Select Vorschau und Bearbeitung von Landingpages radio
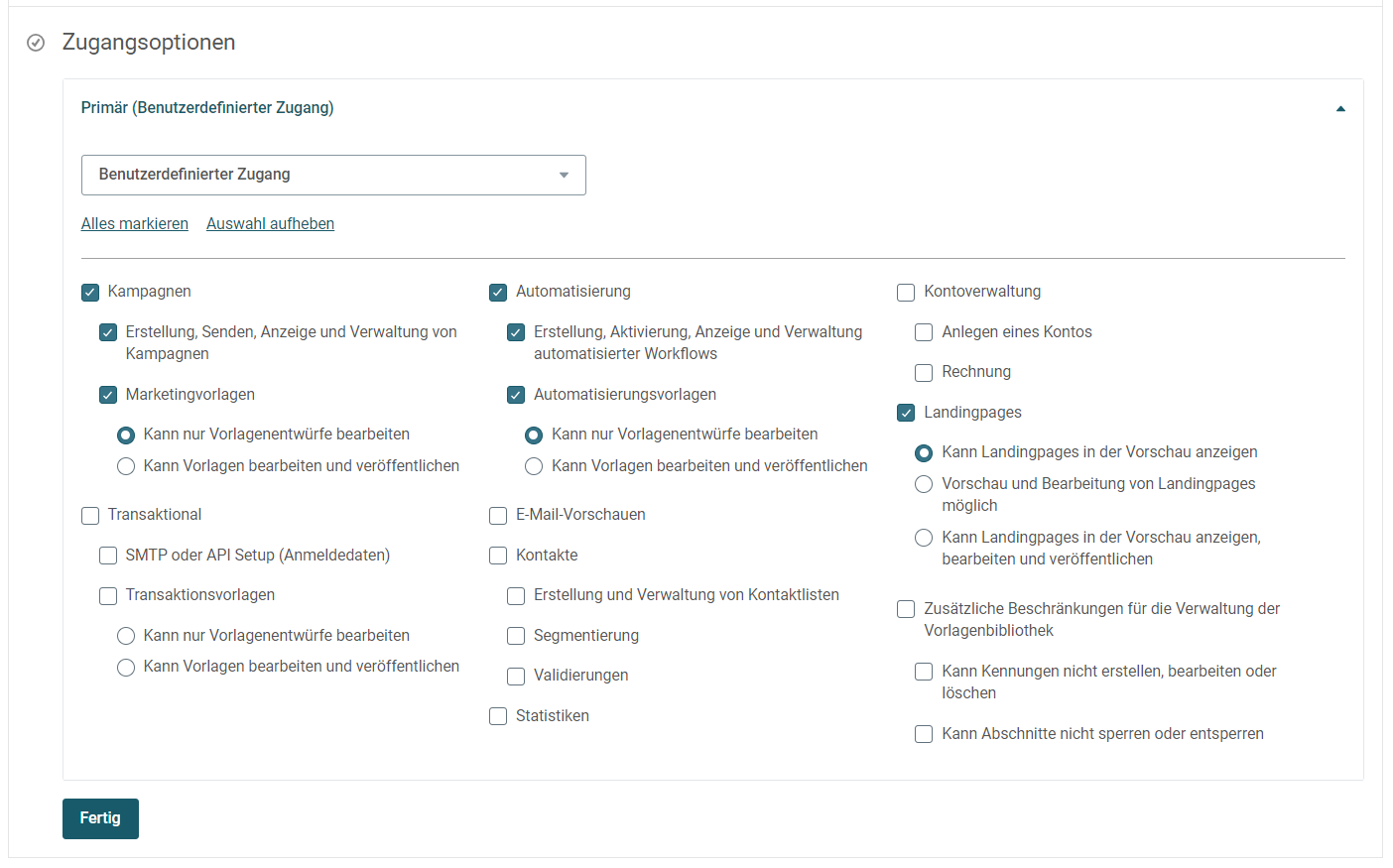 pyautogui.click(x=924, y=484)
